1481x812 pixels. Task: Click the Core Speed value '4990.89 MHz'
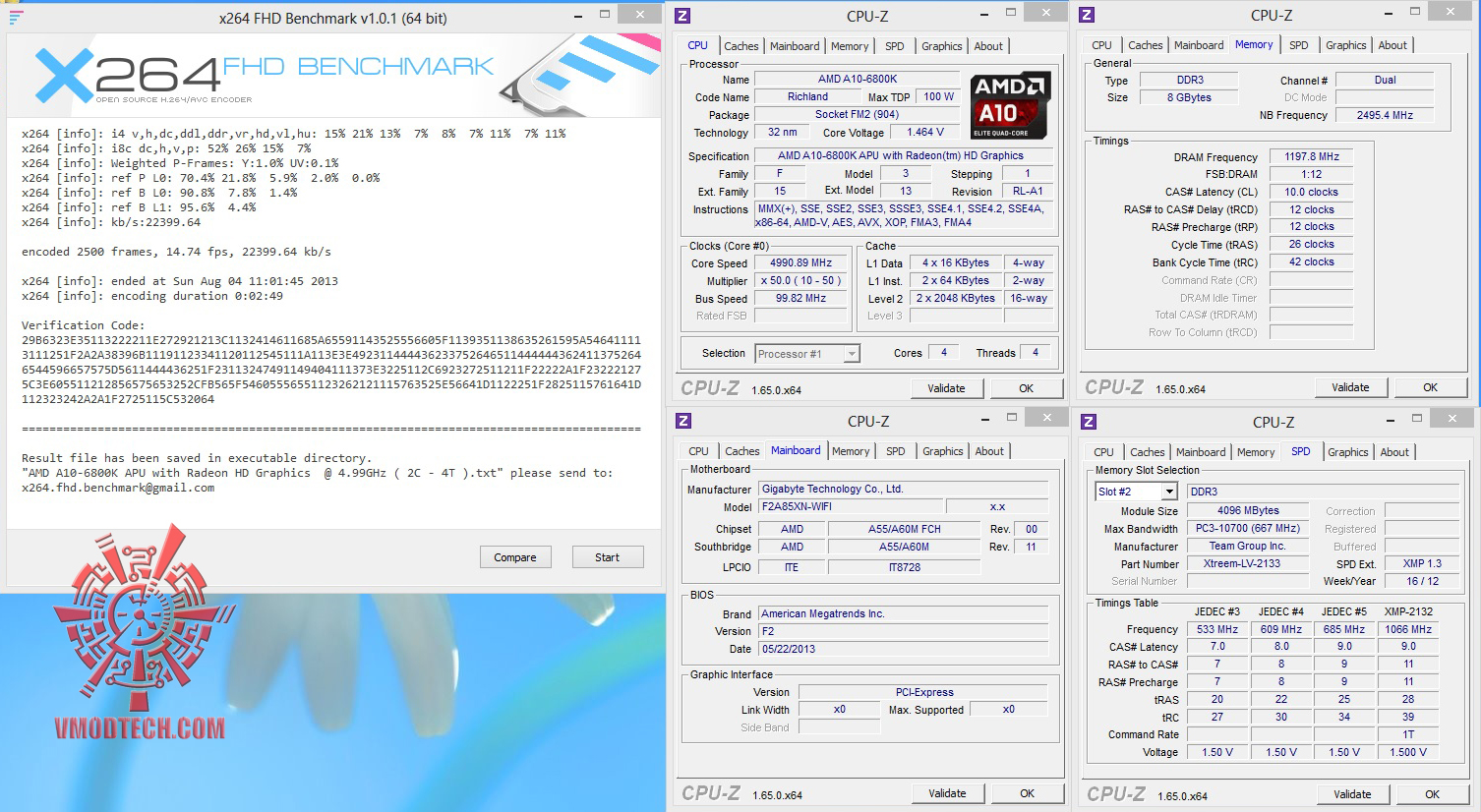[800, 263]
